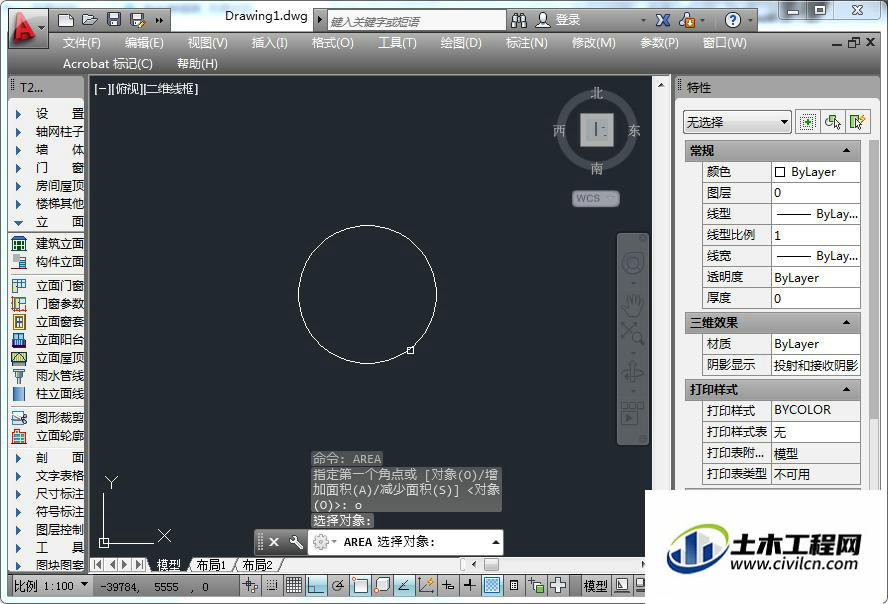
Task: Collapse the 三维效果 properties section
Action: [x=847, y=323]
